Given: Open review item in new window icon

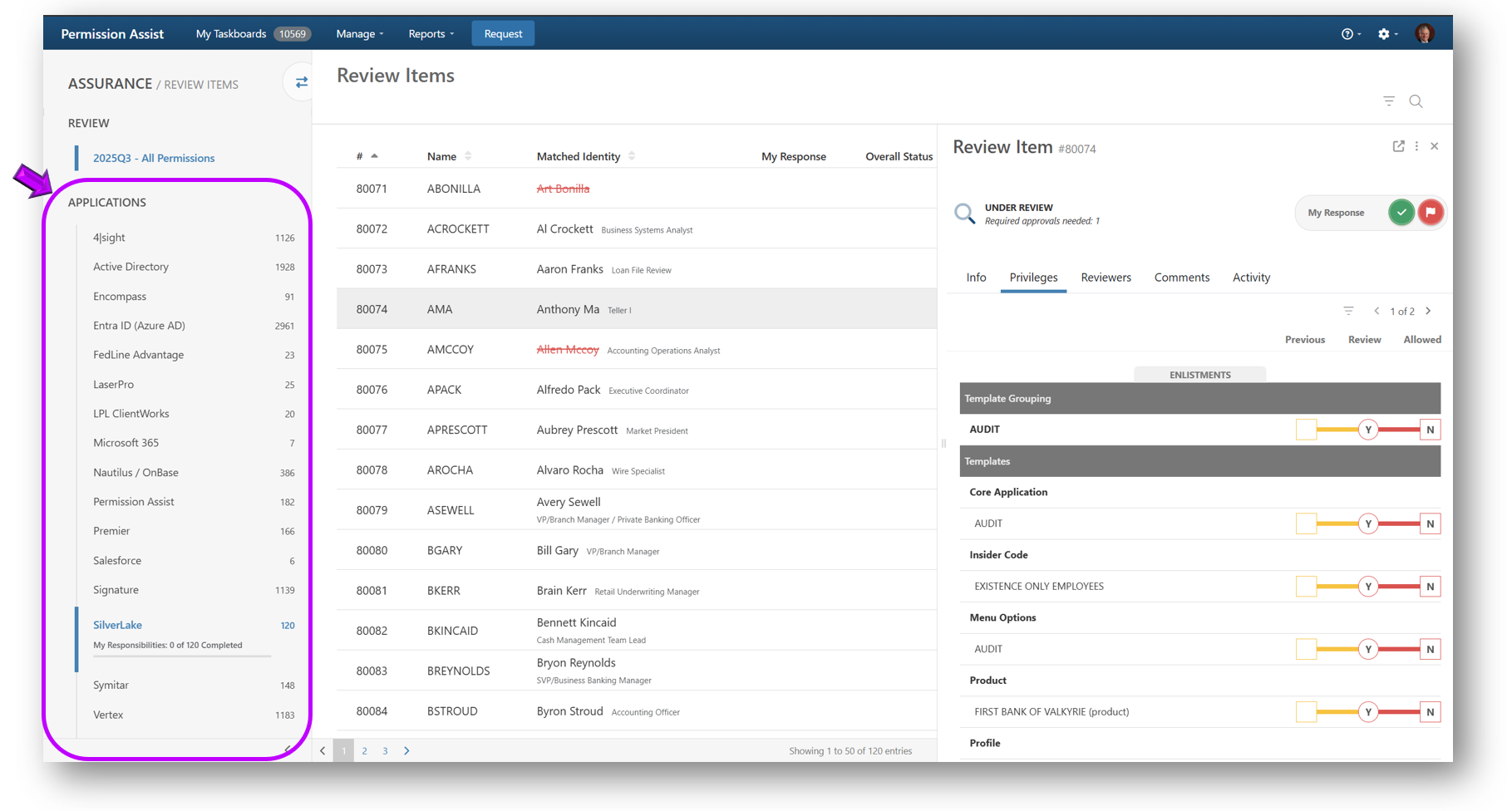Looking at the screenshot, I should pyautogui.click(x=1398, y=146).
